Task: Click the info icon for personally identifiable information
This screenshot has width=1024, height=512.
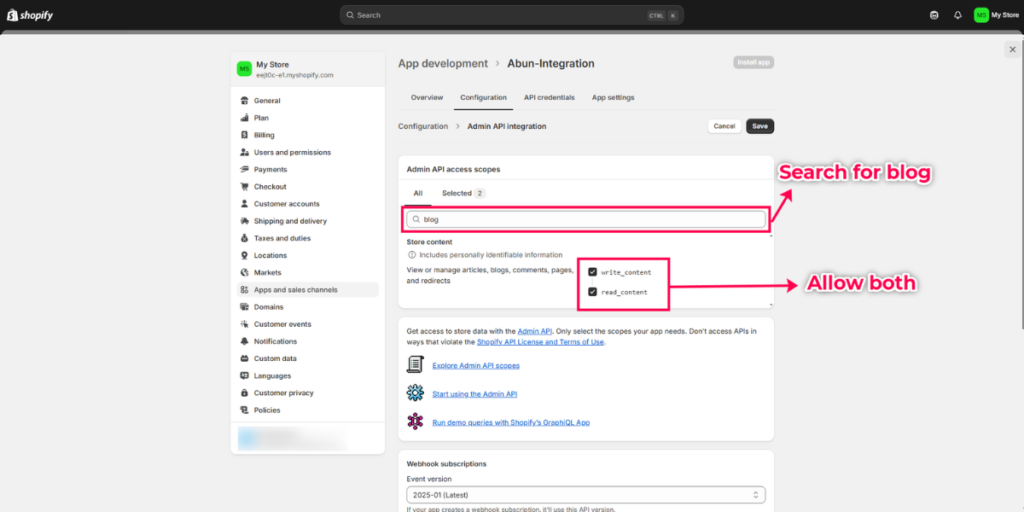Action: click(412, 255)
